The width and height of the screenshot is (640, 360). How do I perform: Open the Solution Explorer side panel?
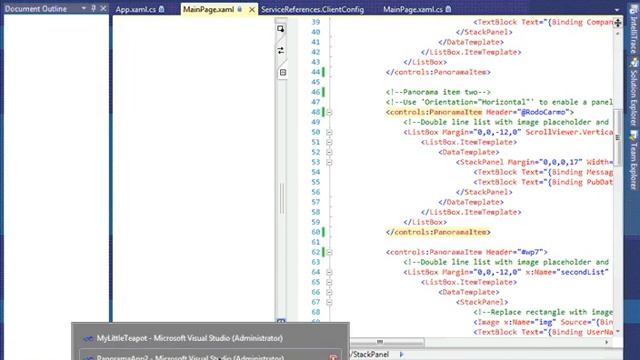pyautogui.click(x=633, y=92)
